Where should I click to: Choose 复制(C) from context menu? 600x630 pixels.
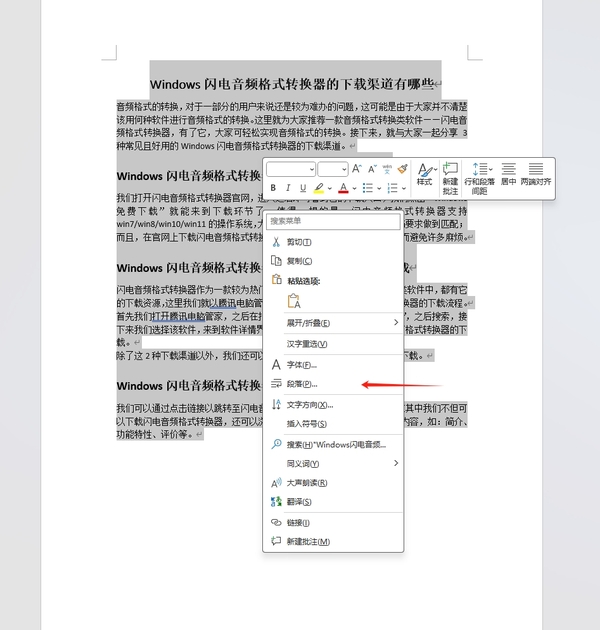point(333,261)
